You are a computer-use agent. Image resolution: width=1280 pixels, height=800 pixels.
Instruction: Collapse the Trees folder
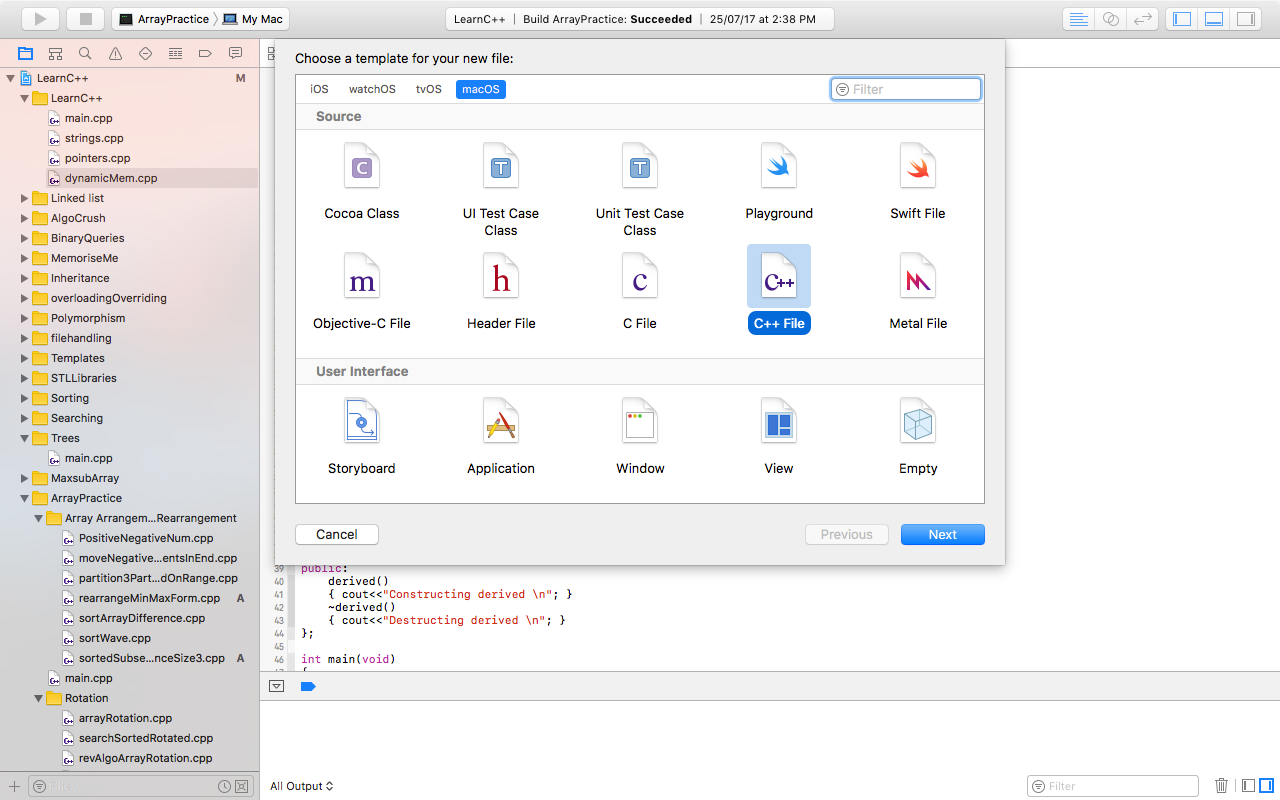[25, 438]
